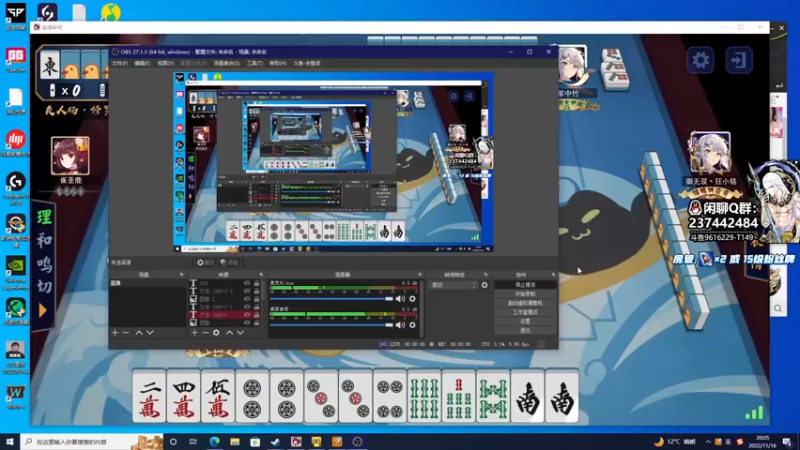Image resolution: width=800 pixels, height=450 pixels.
Task: Open OBS 文件(F) menu
Action: (120, 63)
